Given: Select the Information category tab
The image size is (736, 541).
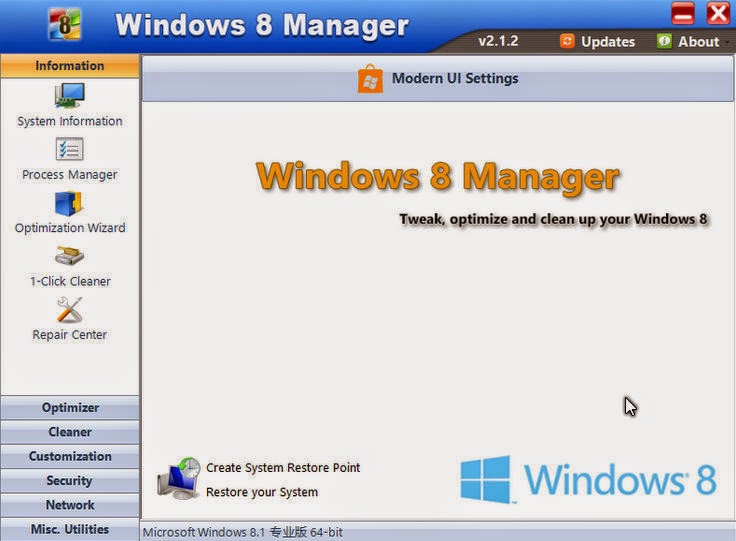Looking at the screenshot, I should coord(70,66).
